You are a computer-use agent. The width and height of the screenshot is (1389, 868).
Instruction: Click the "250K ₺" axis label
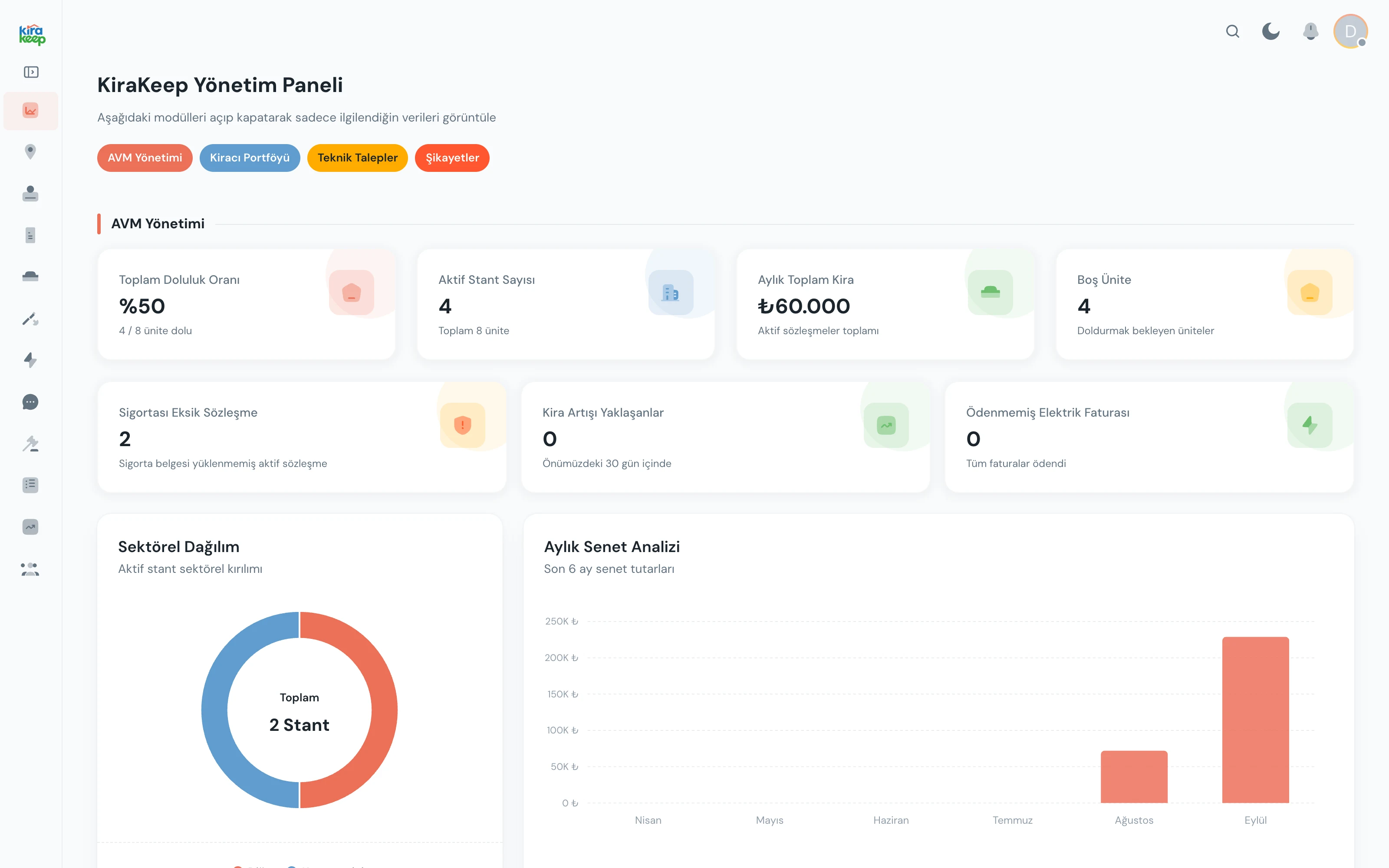pos(561,621)
